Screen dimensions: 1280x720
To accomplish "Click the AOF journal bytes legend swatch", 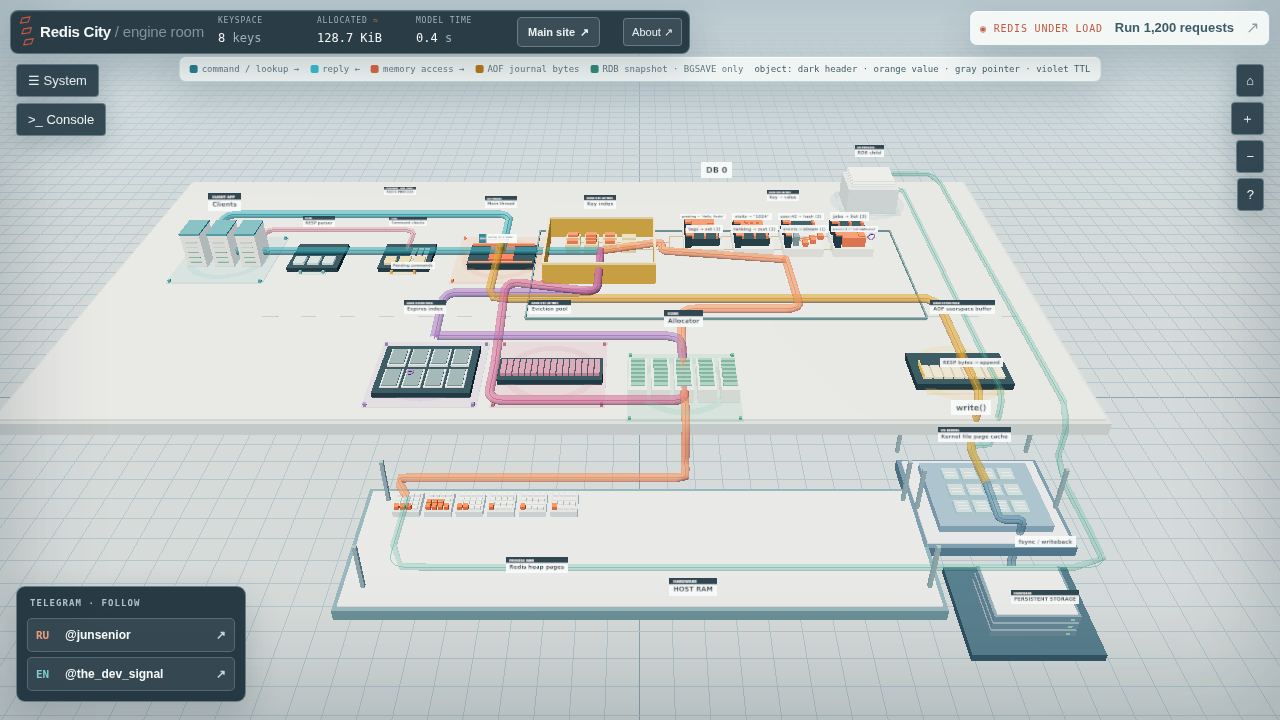I will (x=480, y=69).
